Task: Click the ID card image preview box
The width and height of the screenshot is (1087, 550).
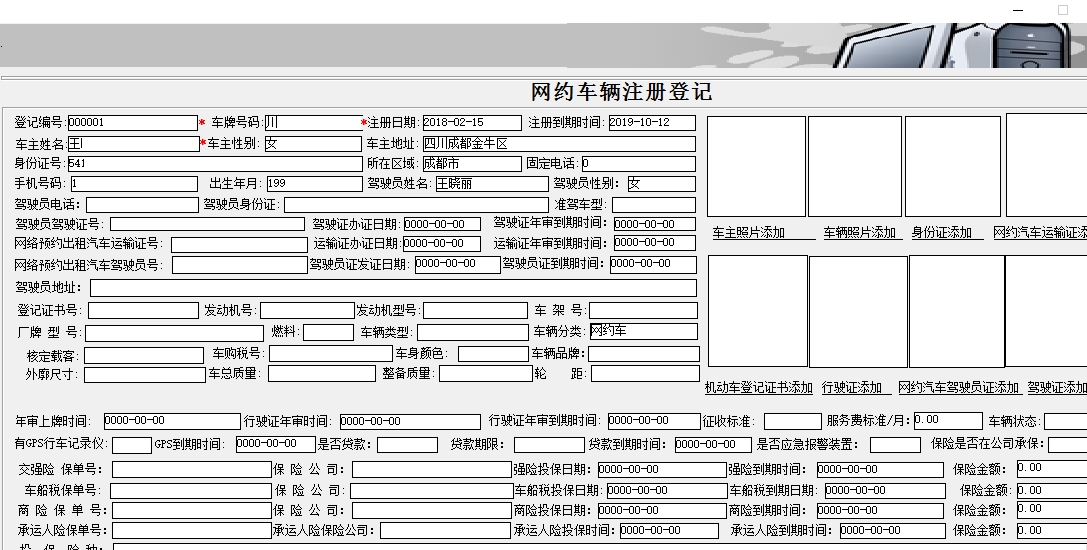Action: pos(952,167)
